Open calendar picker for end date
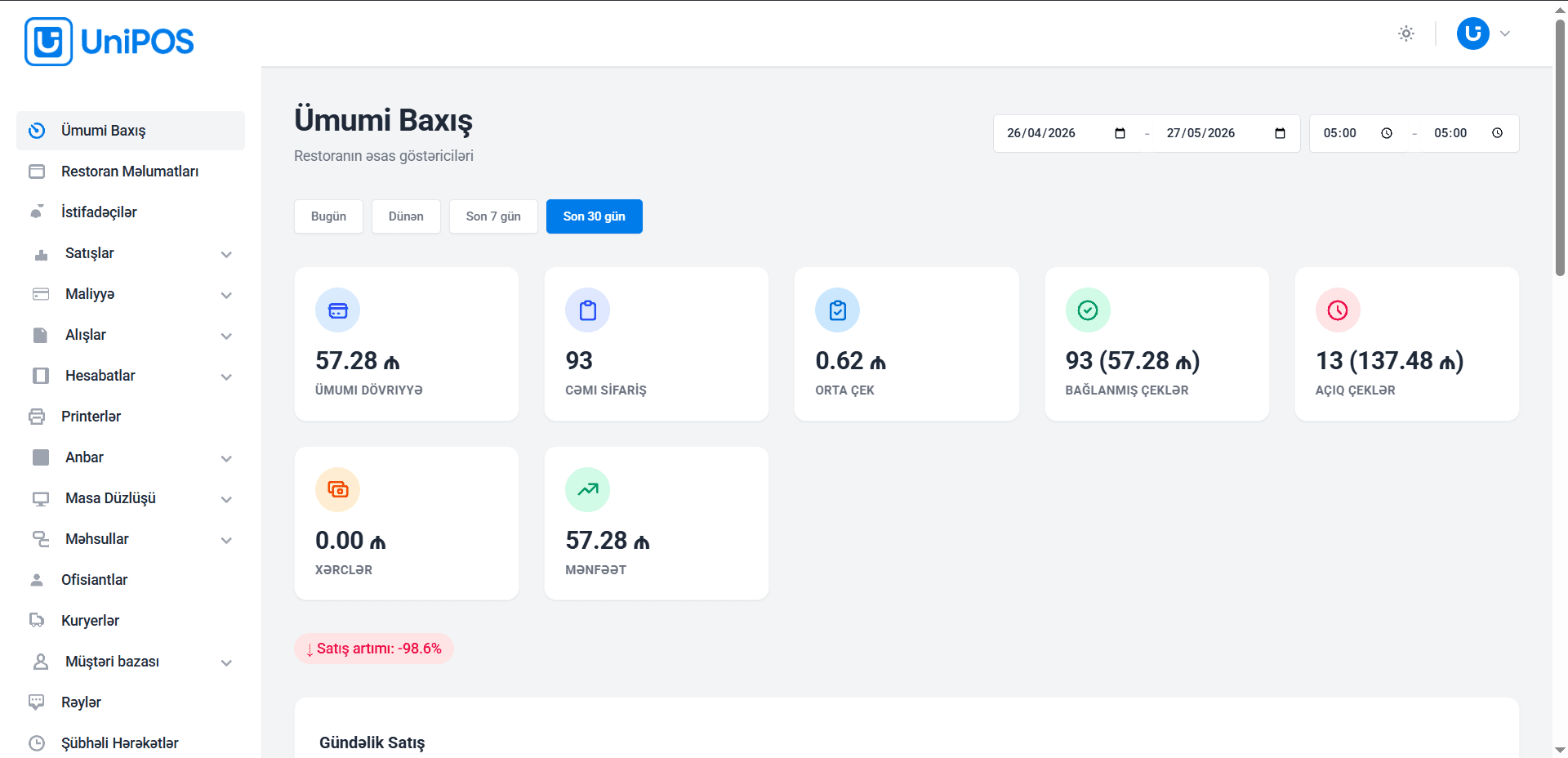 (x=1280, y=133)
